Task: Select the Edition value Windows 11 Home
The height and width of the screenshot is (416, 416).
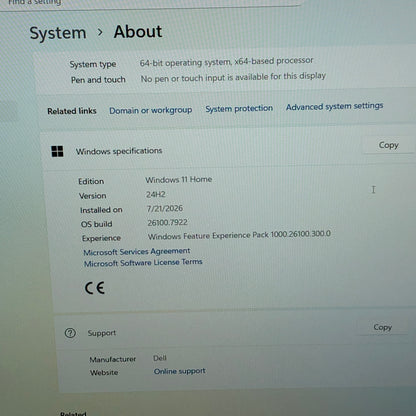Action: click(x=179, y=180)
